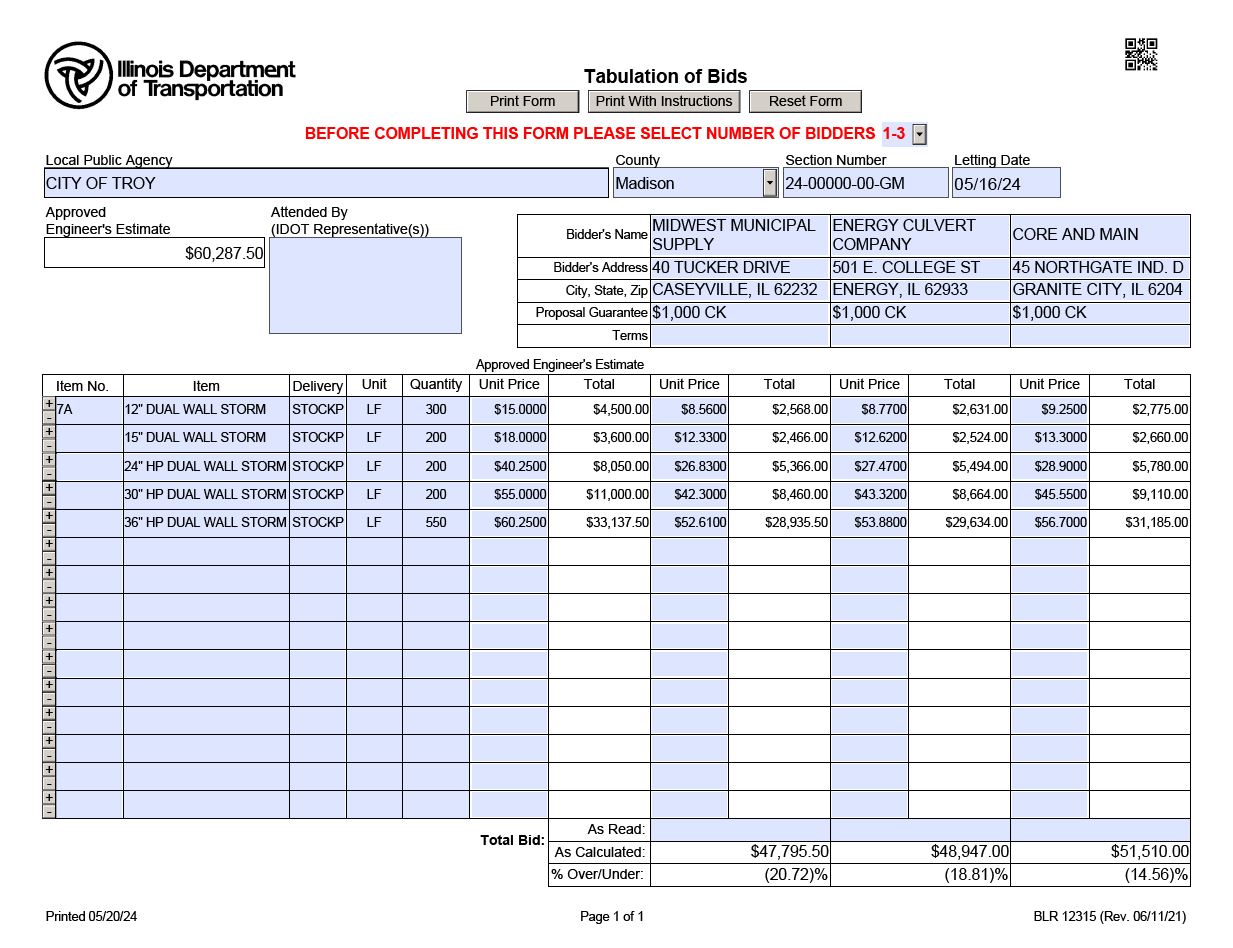Remove the 24" HP DUAL WALL STORM row with minus
Viewport: 1233px width, 948px height.
coord(49,473)
